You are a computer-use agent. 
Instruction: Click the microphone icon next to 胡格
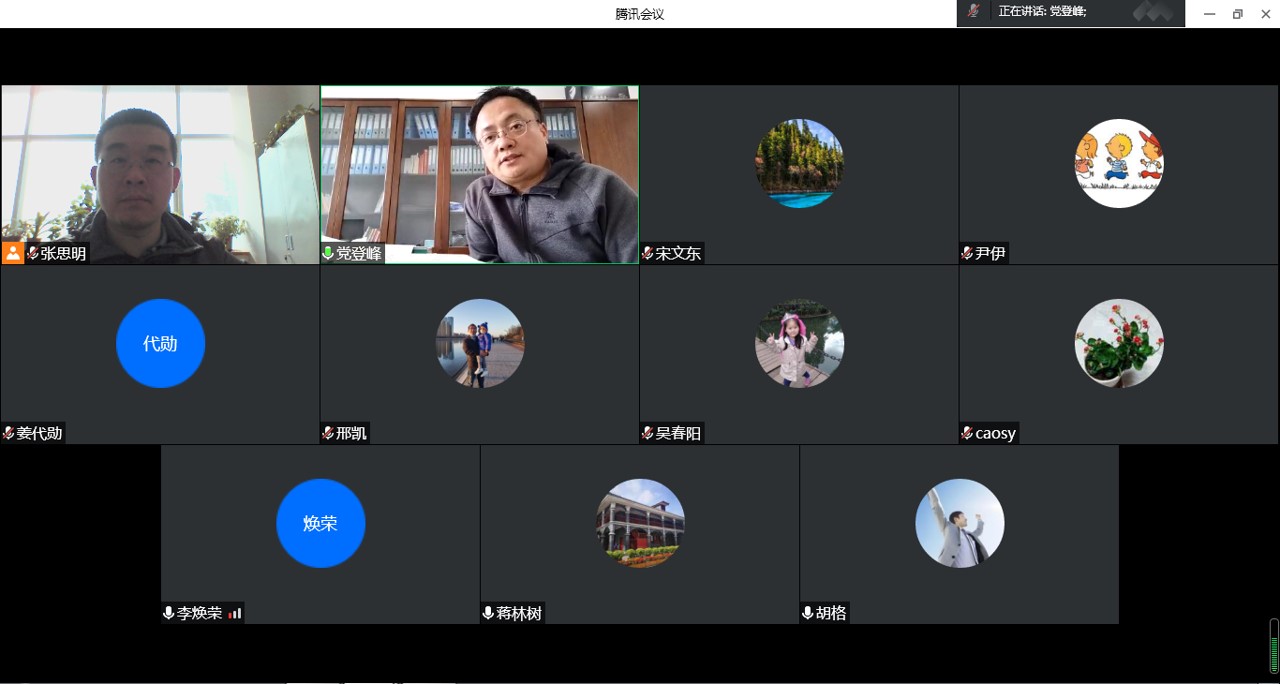coord(807,613)
